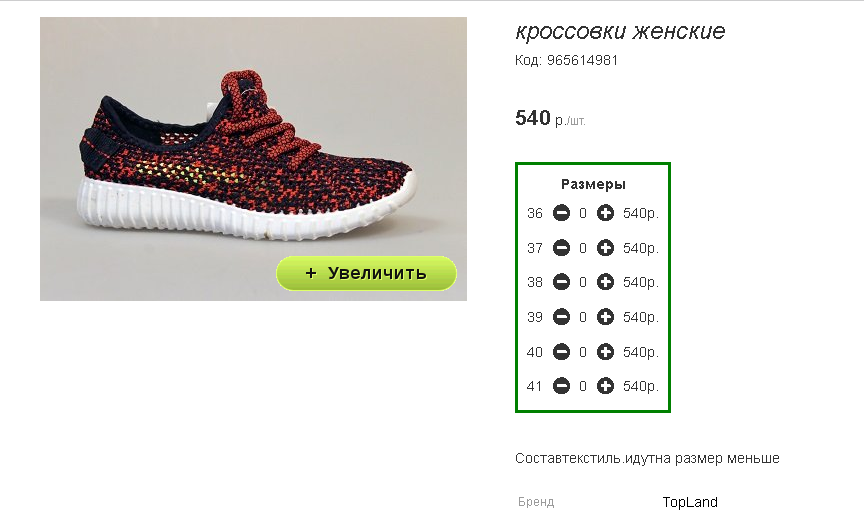Increase quantity for size 39
The image size is (864, 528).
(x=605, y=317)
